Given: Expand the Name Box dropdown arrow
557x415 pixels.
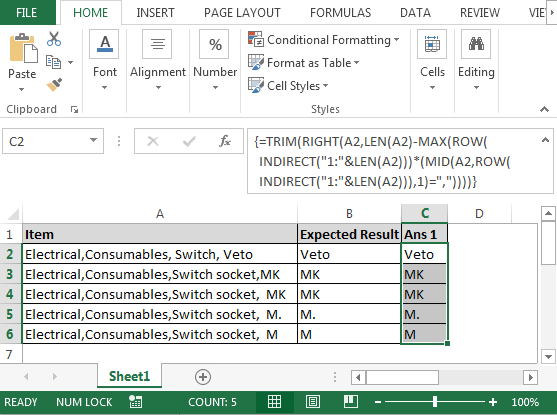Looking at the screenshot, I should click(x=93, y=140).
